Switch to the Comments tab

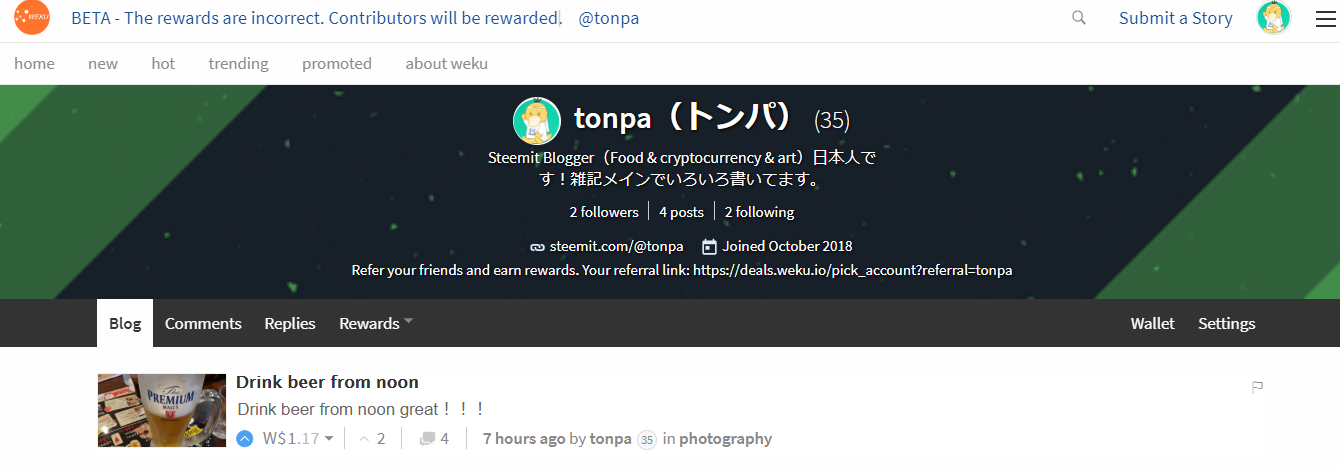[x=203, y=323]
